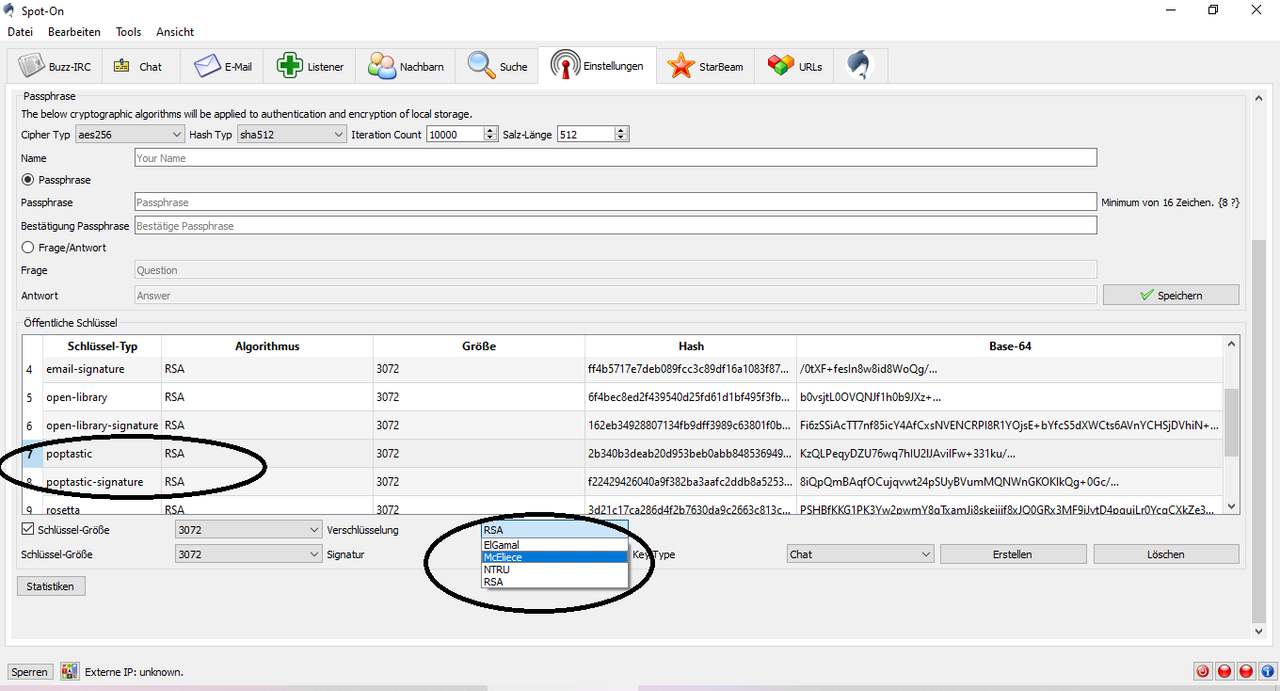Screen dimensions: 1280x691
Task: Select the open-library row cell
Action: (x=101, y=397)
